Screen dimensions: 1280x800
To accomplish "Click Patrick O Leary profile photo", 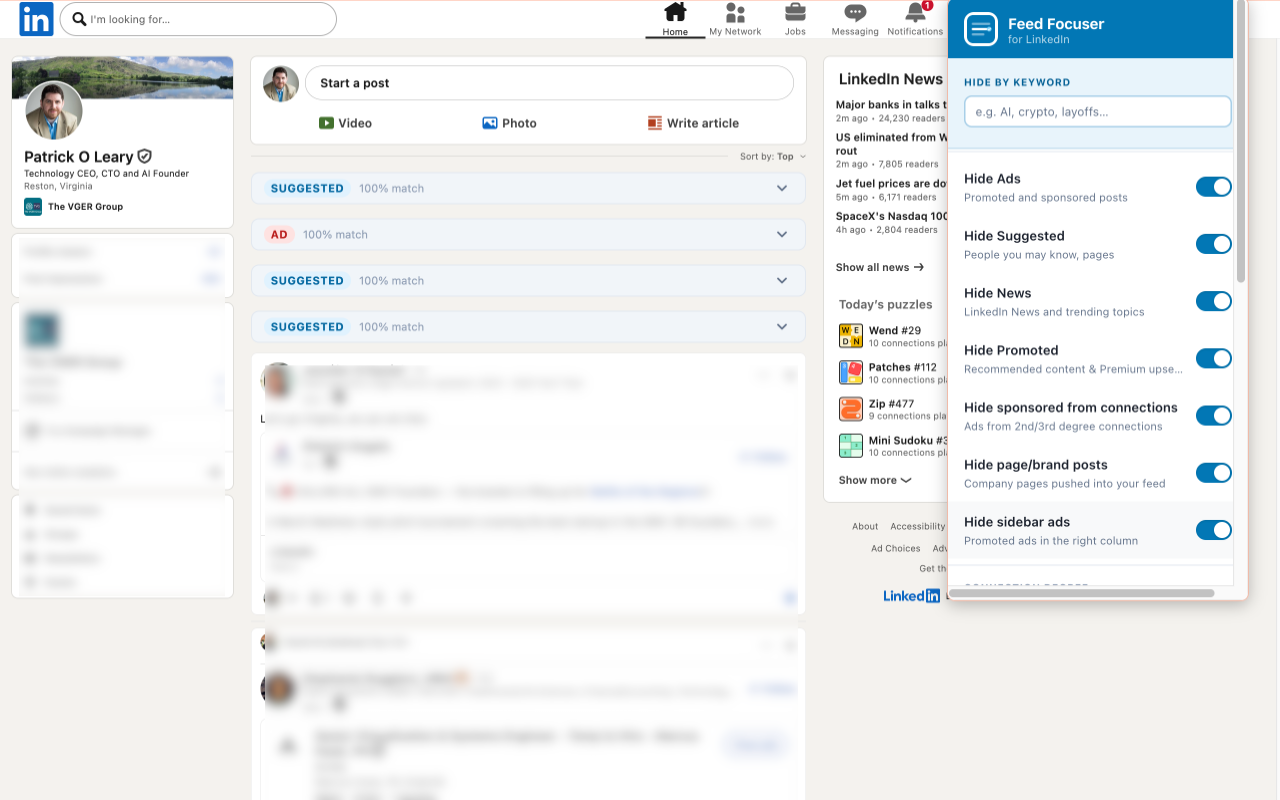I will pyautogui.click(x=54, y=110).
